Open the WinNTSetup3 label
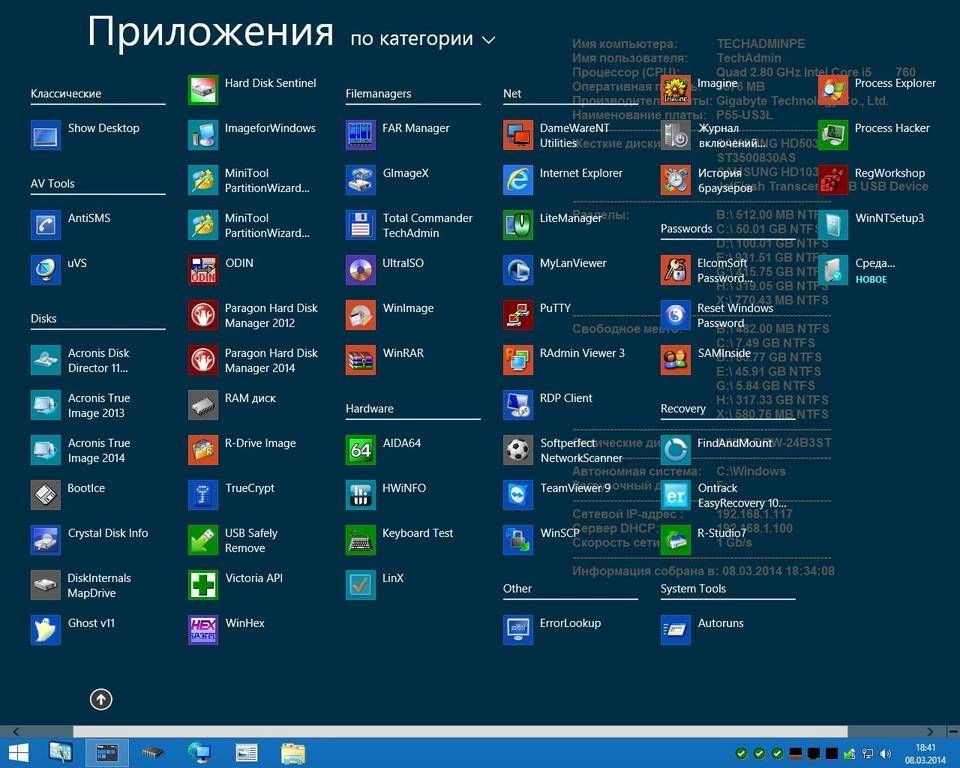 pos(889,218)
